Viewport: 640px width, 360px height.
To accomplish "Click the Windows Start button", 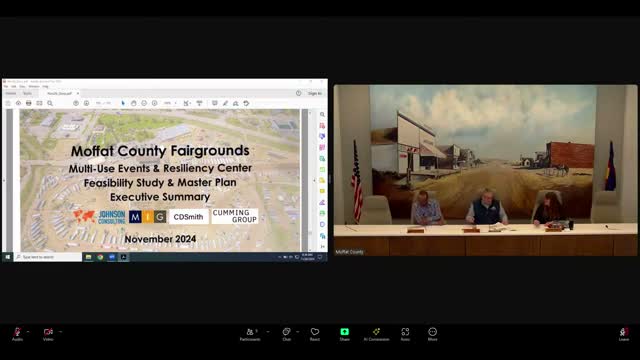I will tap(7, 257).
